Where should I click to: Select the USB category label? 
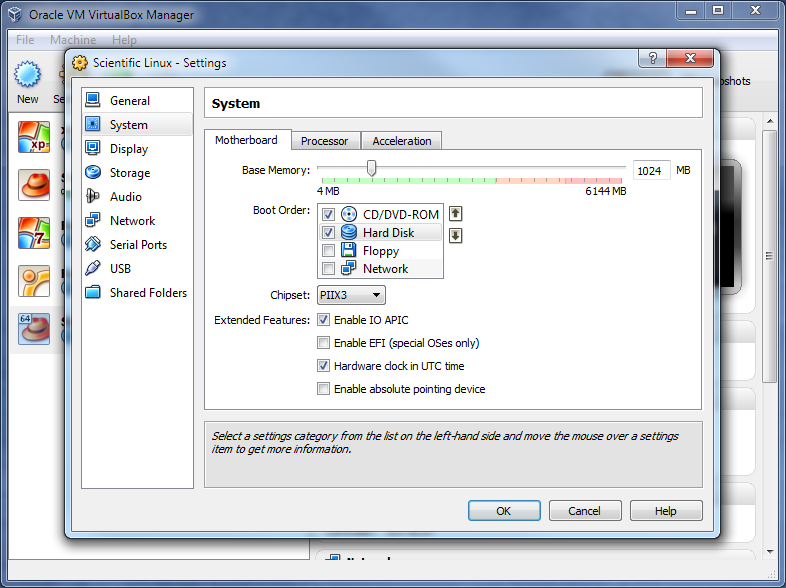[x=120, y=269]
